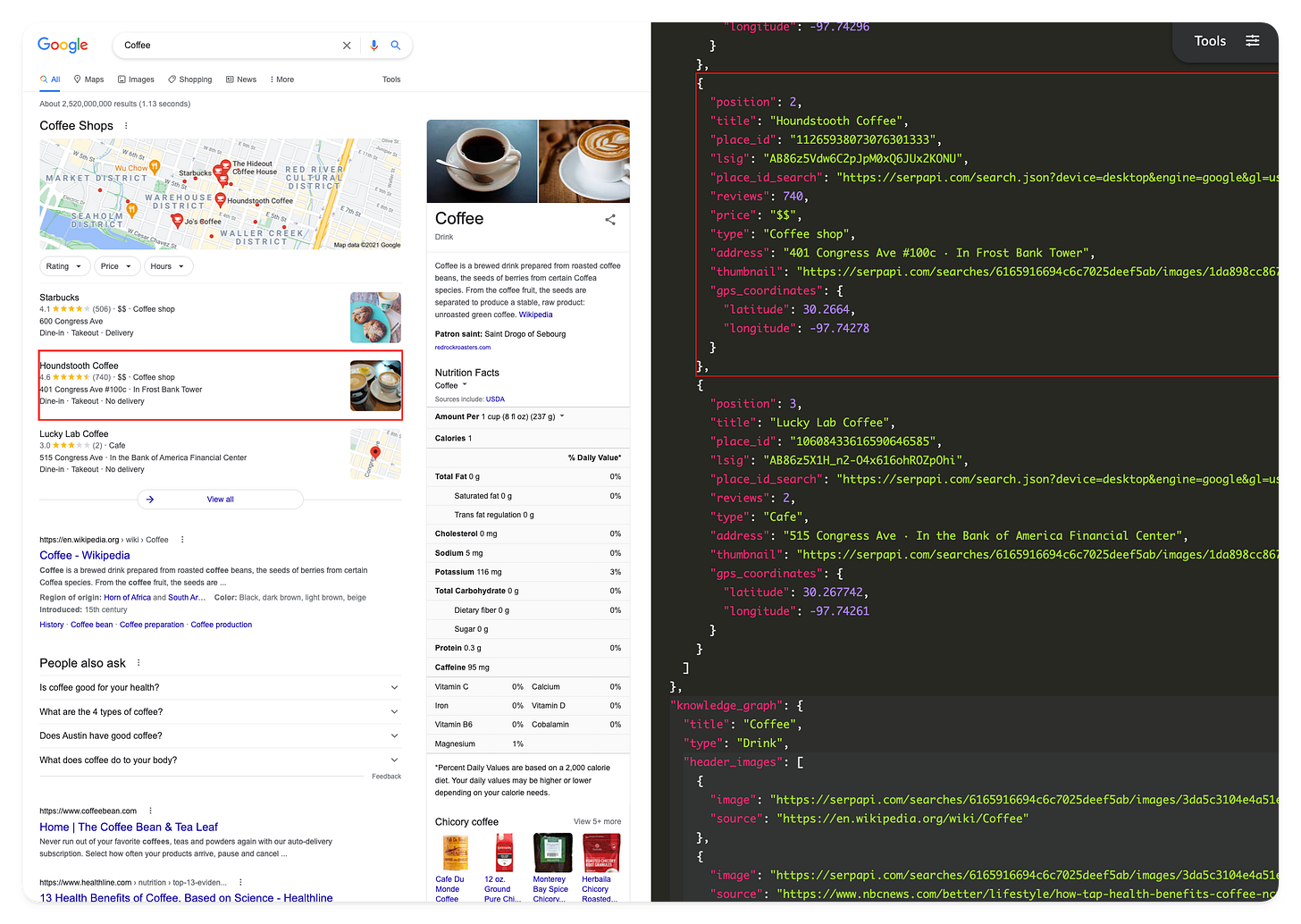
Task: Open three-dot menu beside Wikipedia result URL
Action: point(183,540)
